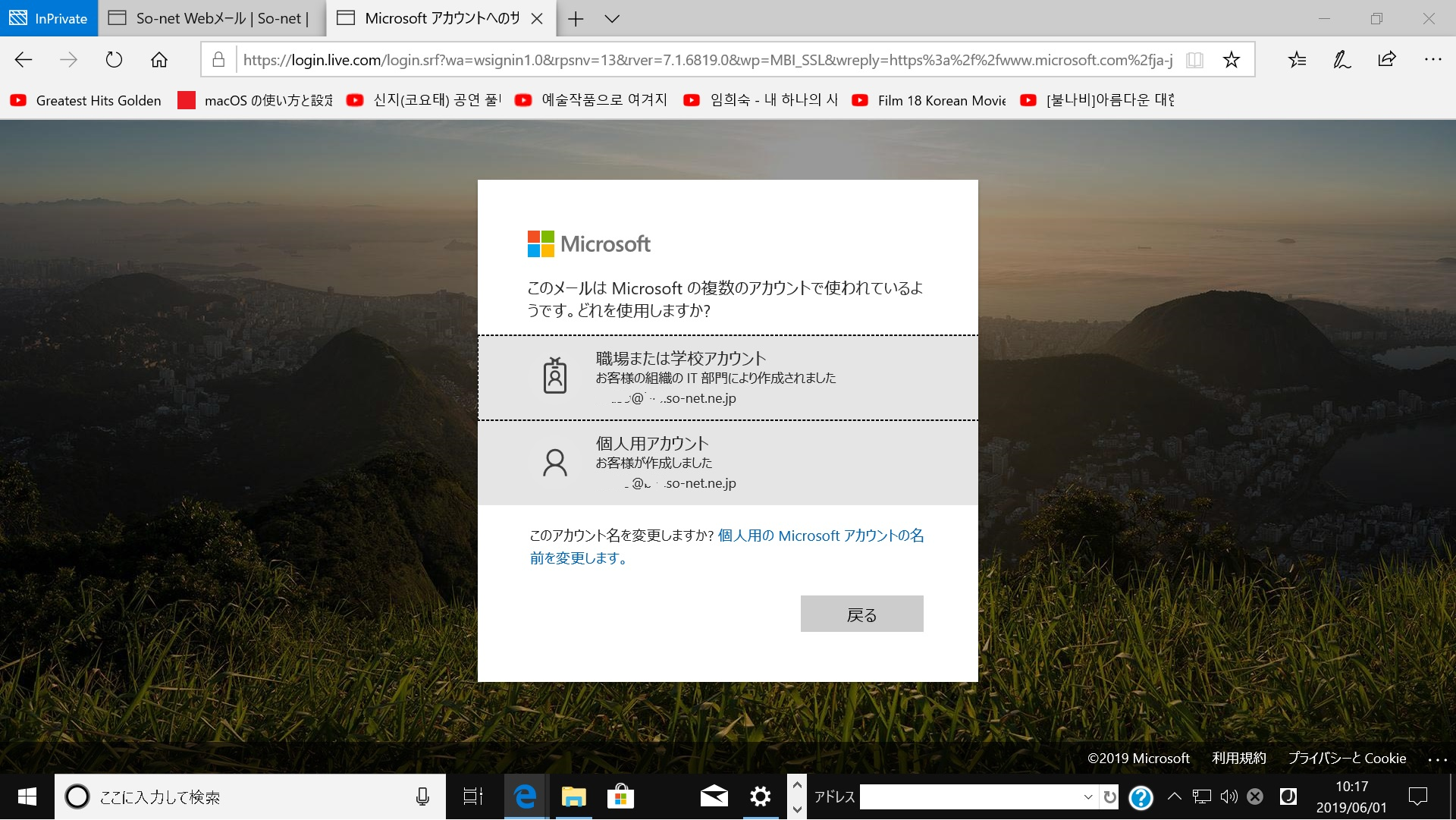The image size is (1456, 820).
Task: Open reading view book icon
Action: tap(1194, 60)
